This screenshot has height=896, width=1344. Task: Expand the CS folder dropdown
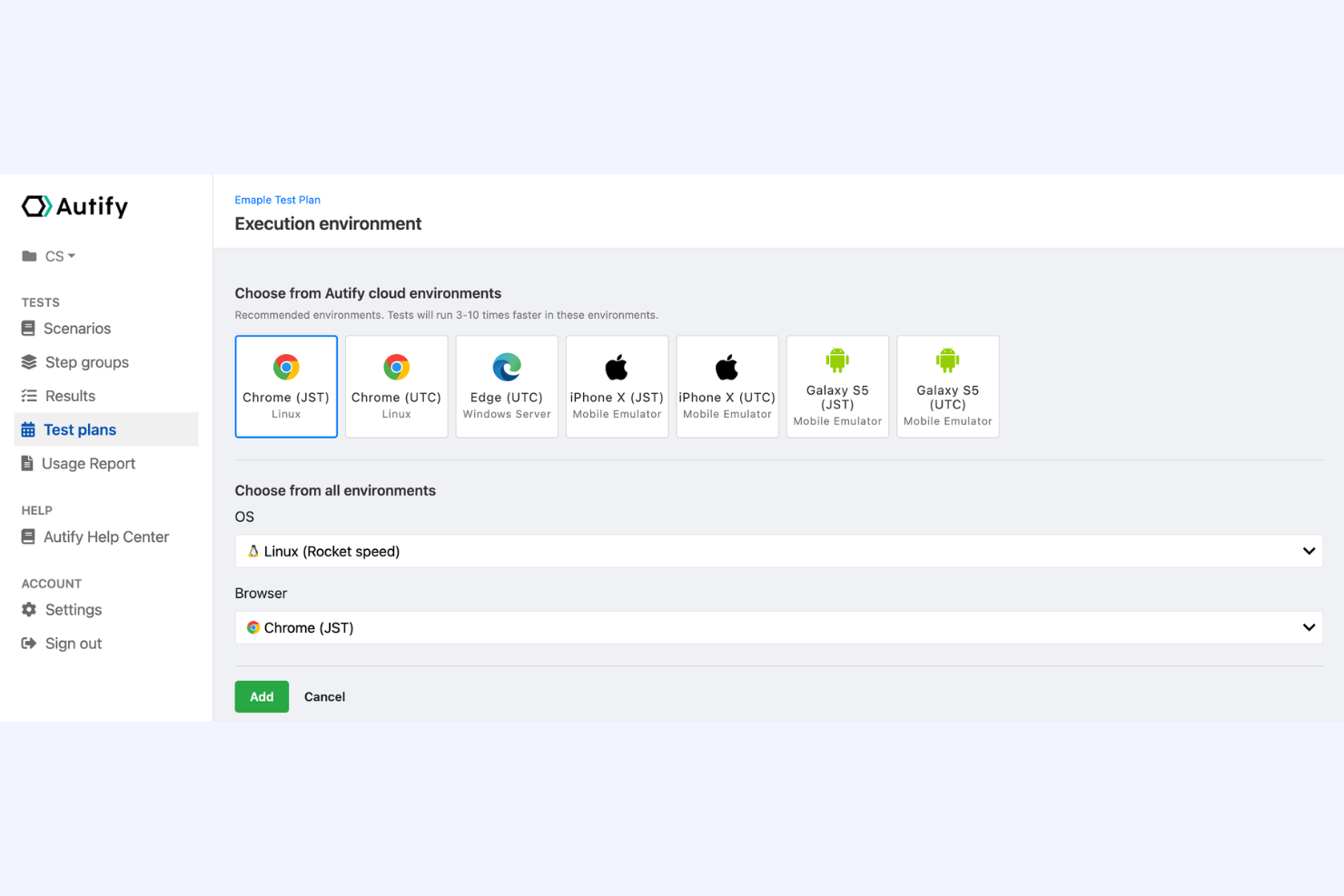coord(57,256)
